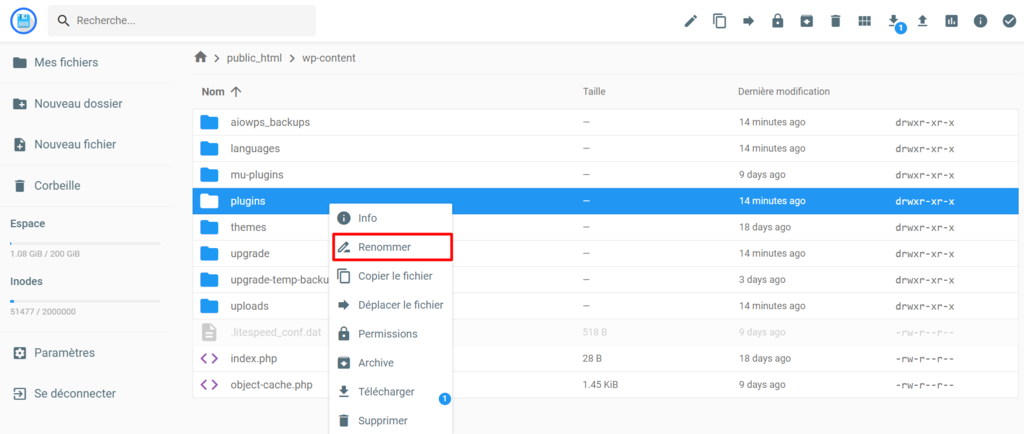Open the chart statistics icon in toolbar
Viewport: 1024px width, 434px height.
click(x=952, y=21)
